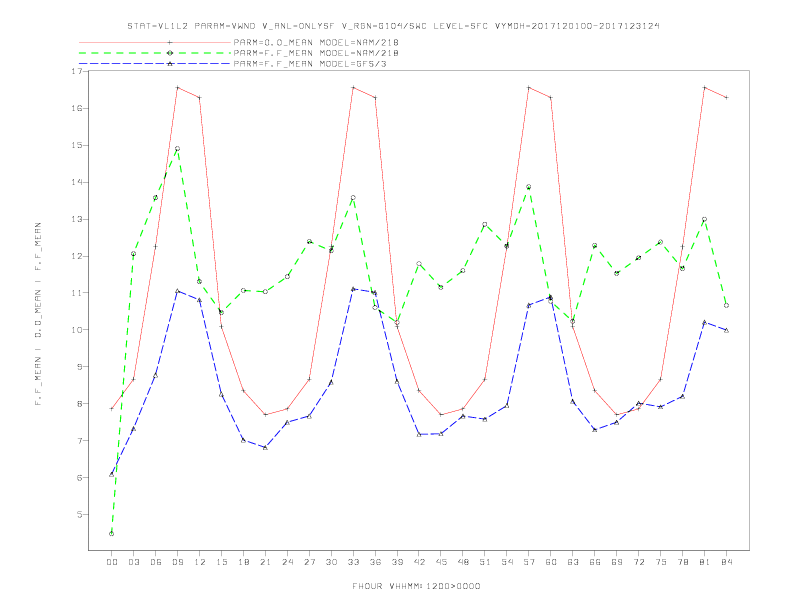The image size is (792, 612).
Task: Click x-axis tick label 48
Action: [x=463, y=562]
